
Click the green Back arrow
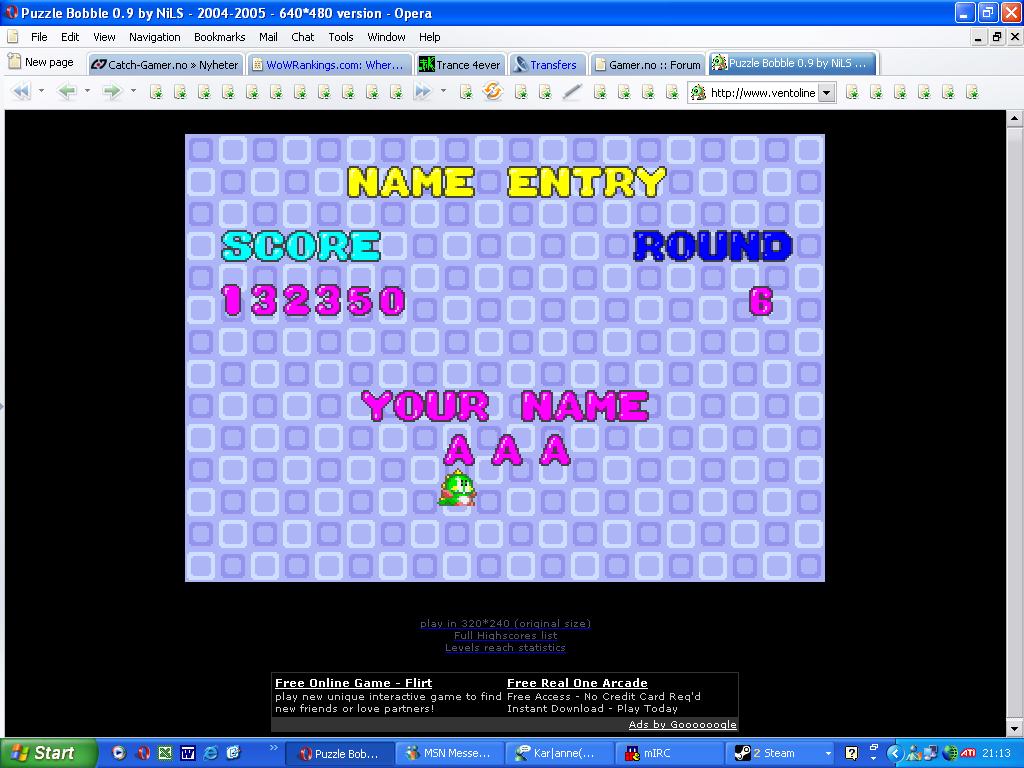(67, 91)
